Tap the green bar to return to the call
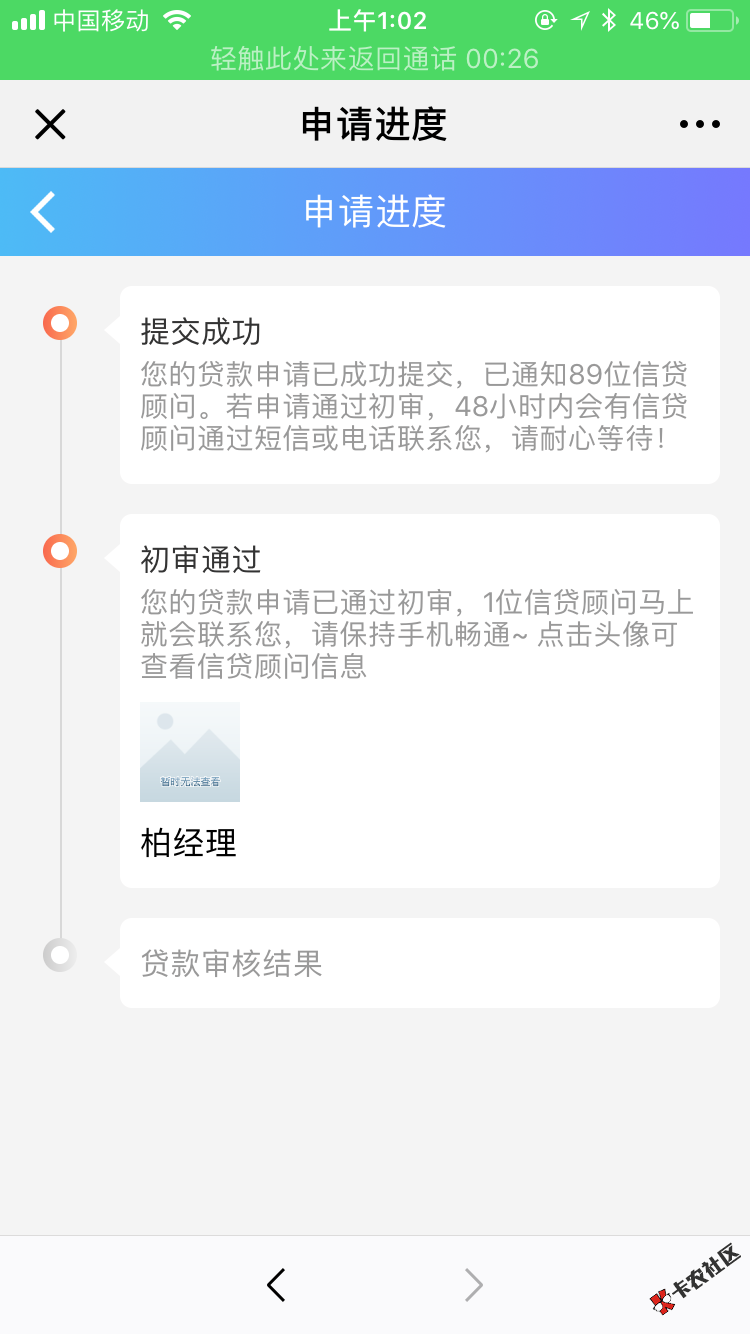 pos(375,59)
